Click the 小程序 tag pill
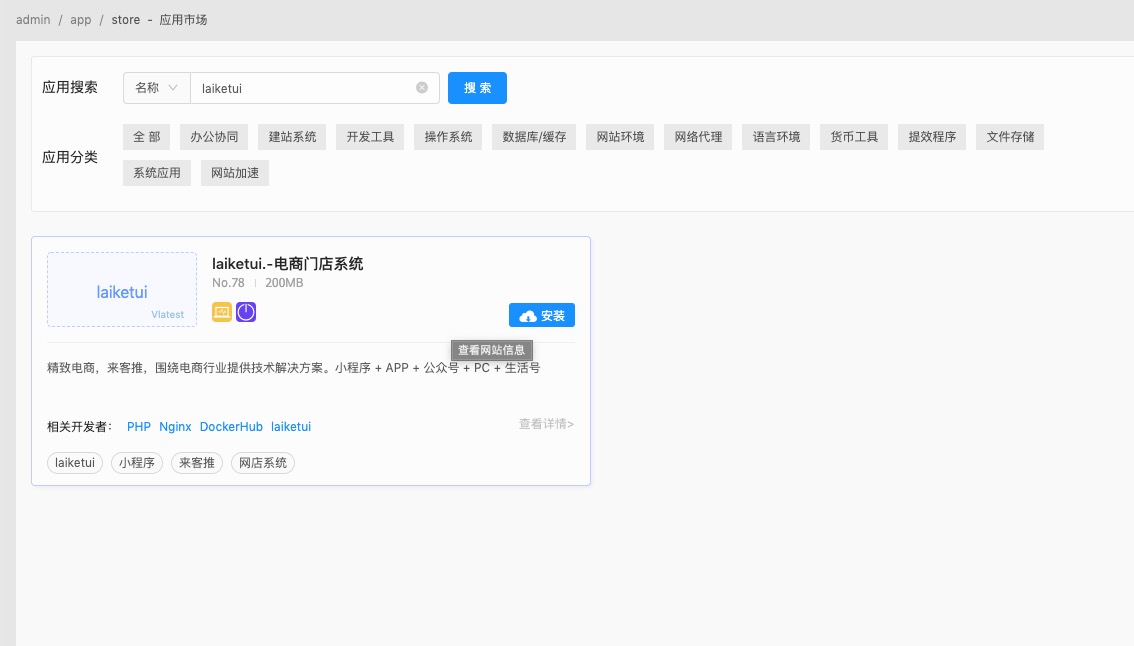 point(137,463)
